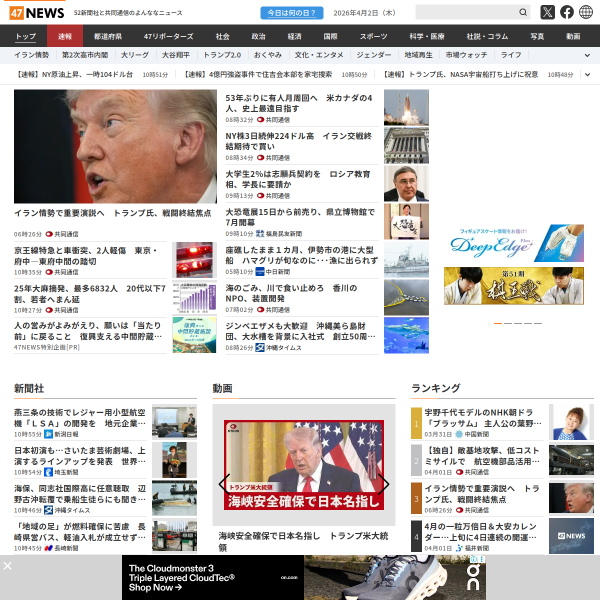Open the 社会 menu item
600x600 pixels.
tap(222, 36)
